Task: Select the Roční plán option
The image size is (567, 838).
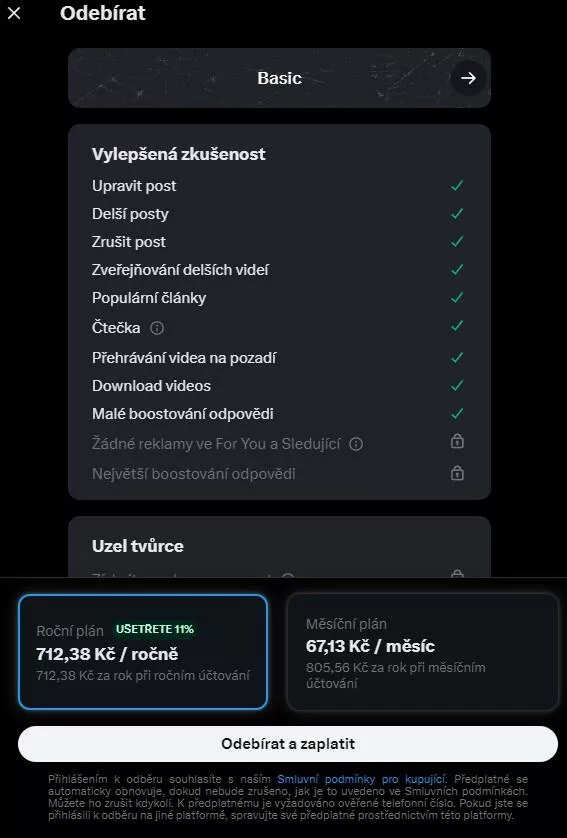Action: tap(143, 652)
